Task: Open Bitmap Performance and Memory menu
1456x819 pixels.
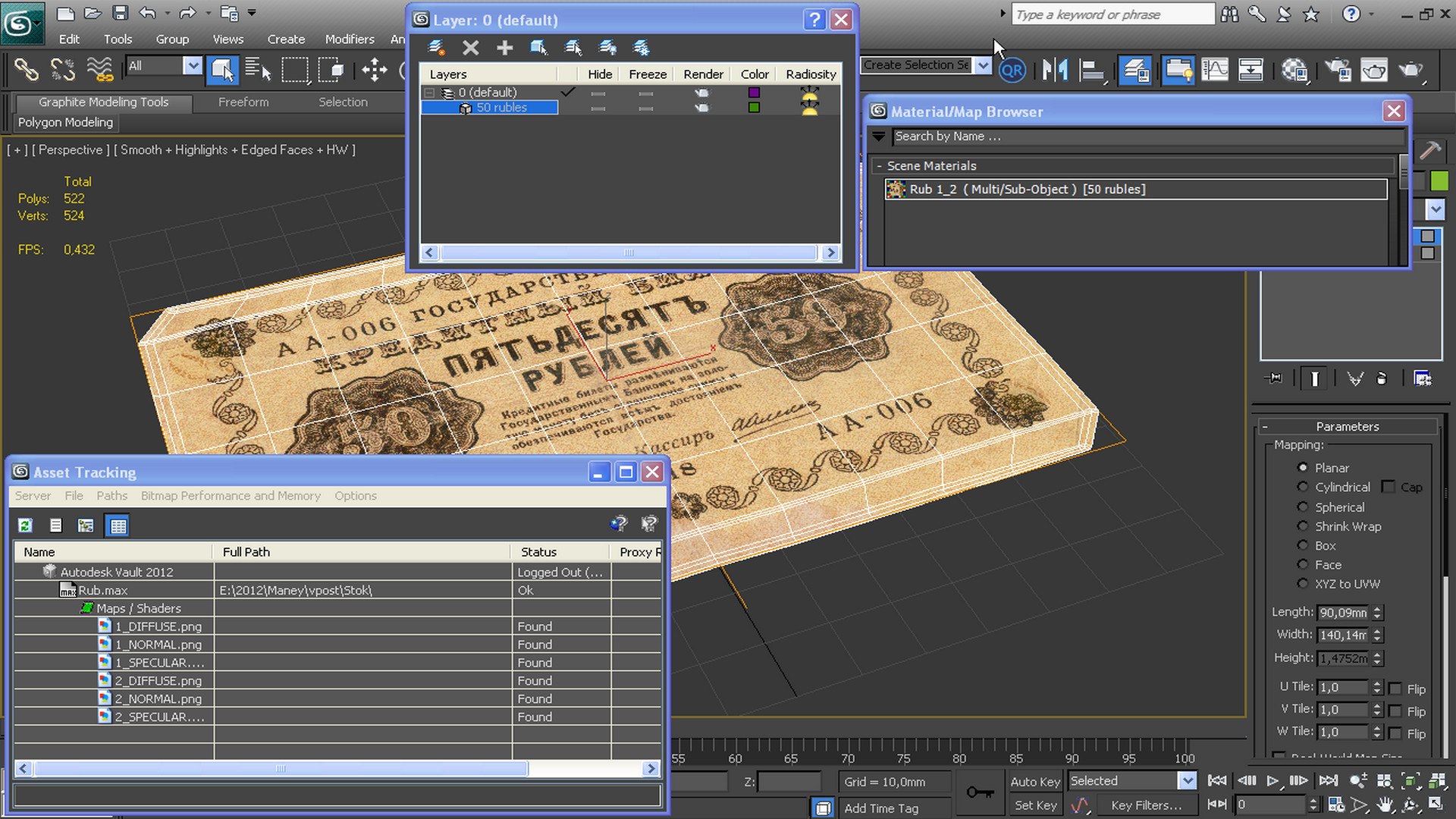Action: coord(231,496)
